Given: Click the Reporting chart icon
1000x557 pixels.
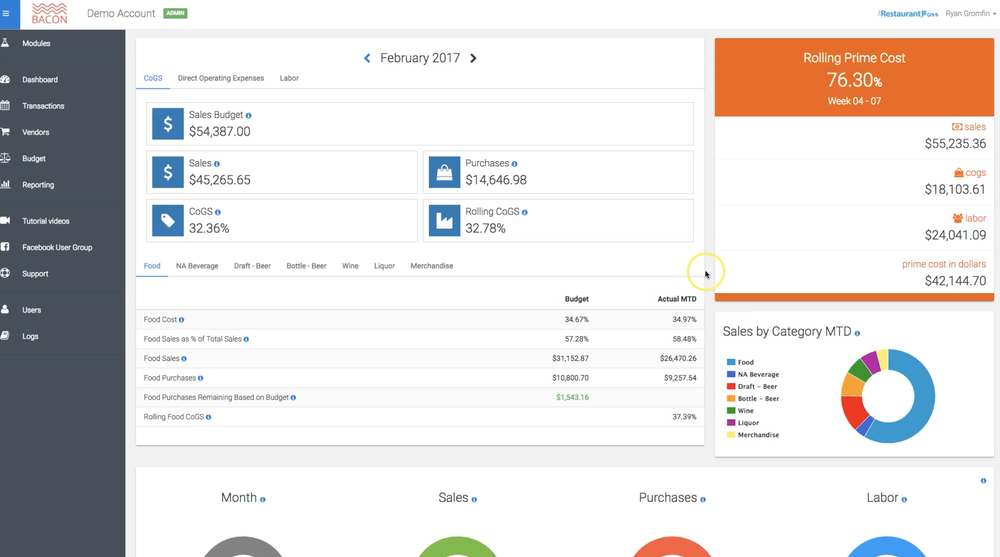Looking at the screenshot, I should [5, 184].
